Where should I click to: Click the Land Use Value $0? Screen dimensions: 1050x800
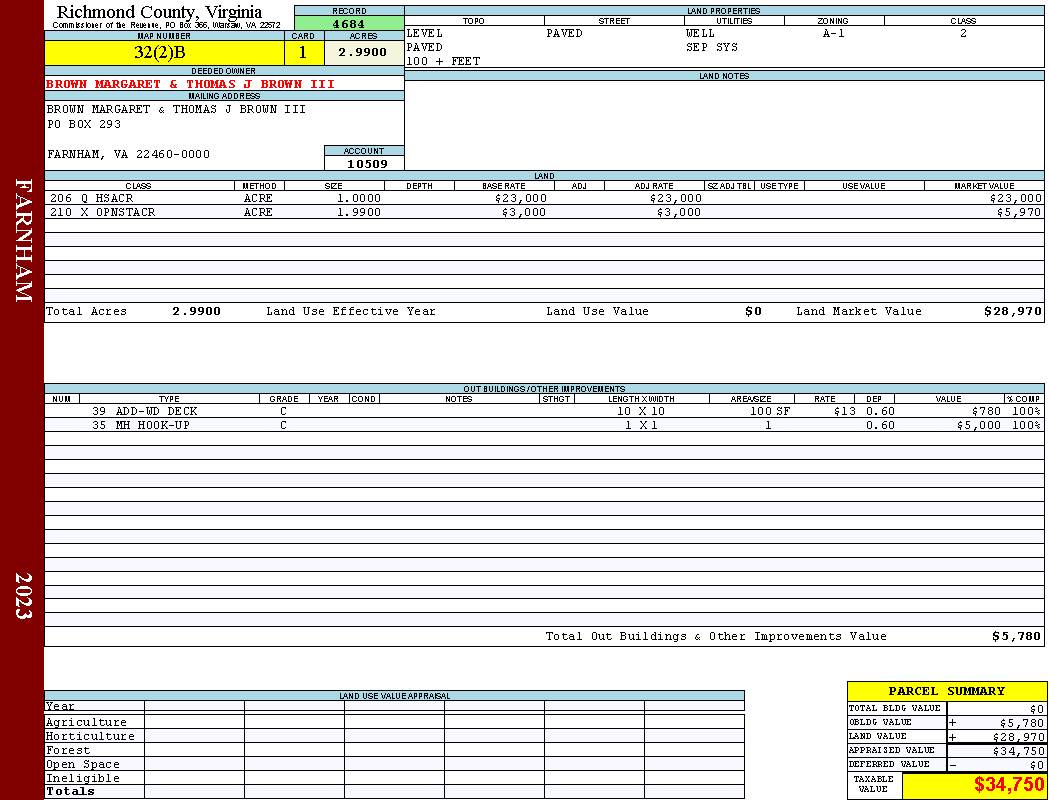753,311
